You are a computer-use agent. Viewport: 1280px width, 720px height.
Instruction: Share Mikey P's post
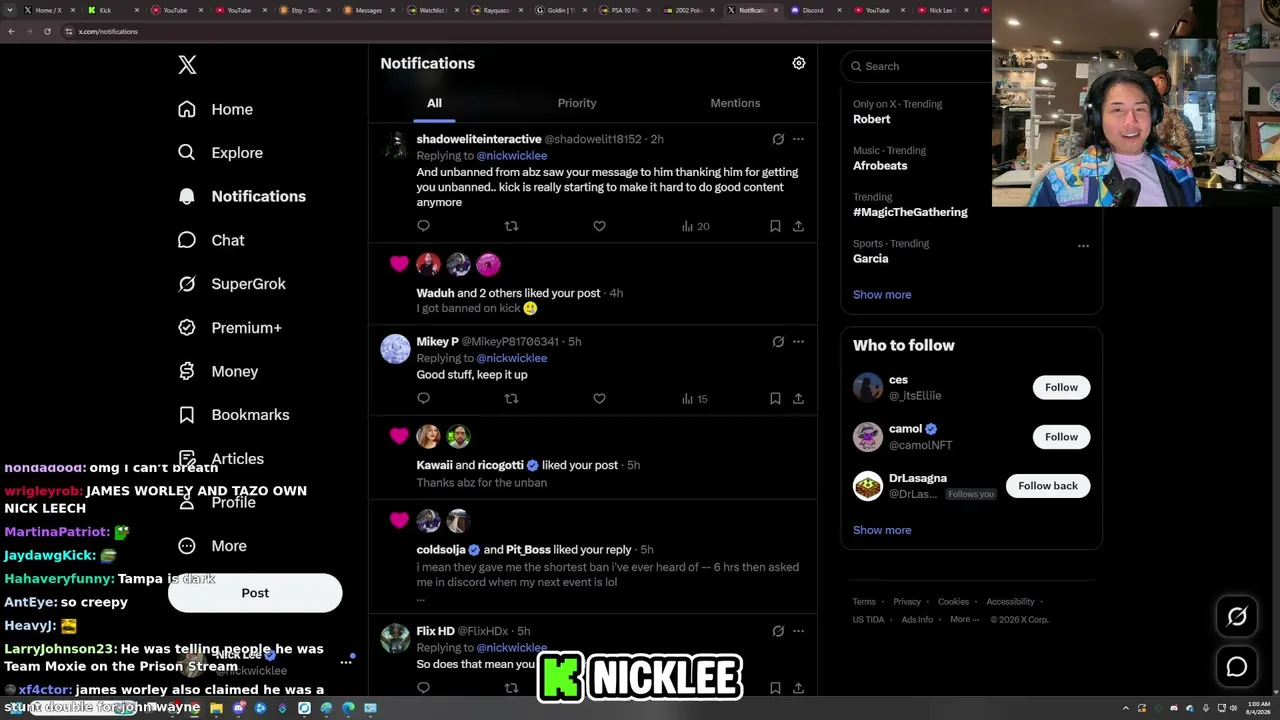[x=798, y=398]
